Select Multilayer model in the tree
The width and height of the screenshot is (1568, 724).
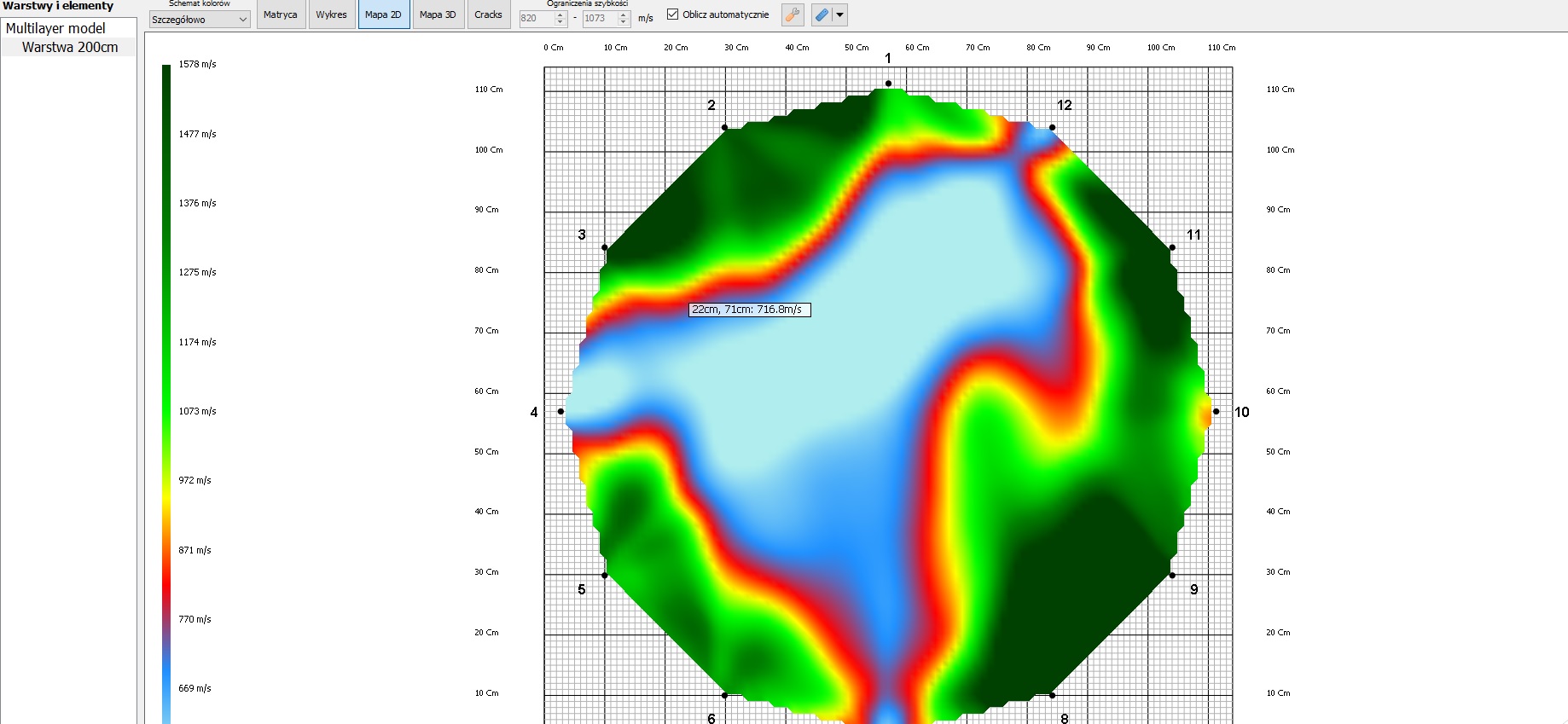pos(55,28)
